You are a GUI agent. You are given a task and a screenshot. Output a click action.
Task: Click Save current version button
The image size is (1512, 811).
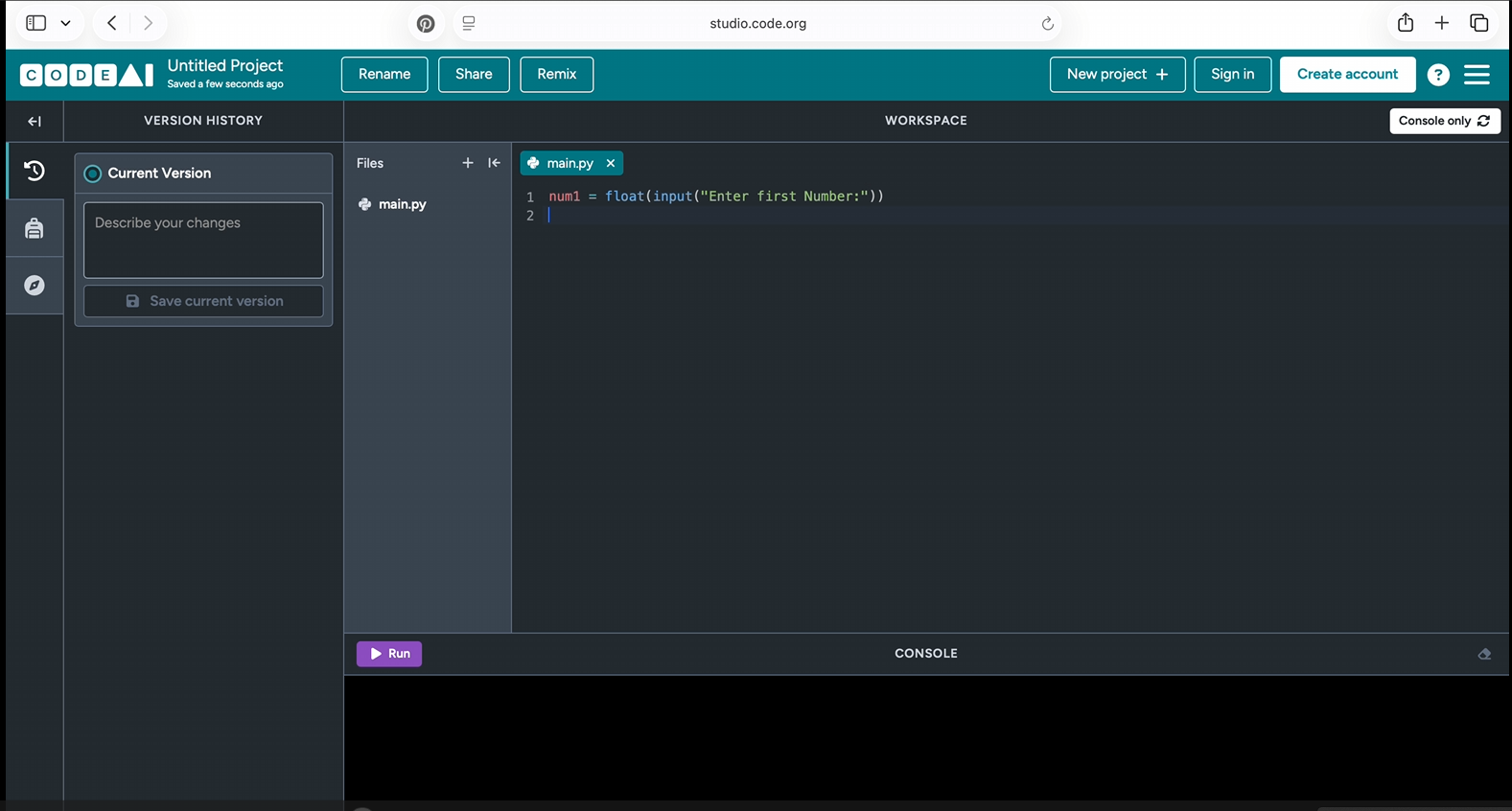[x=203, y=301]
